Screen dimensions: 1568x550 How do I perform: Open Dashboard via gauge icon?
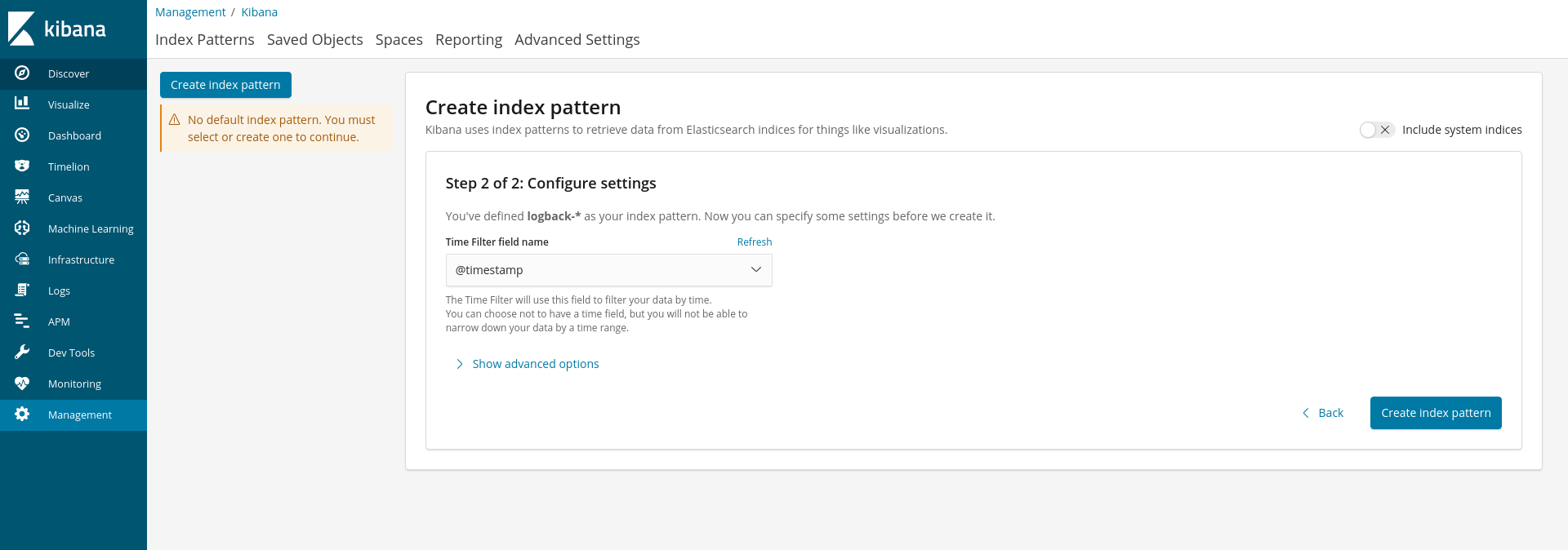click(22, 135)
